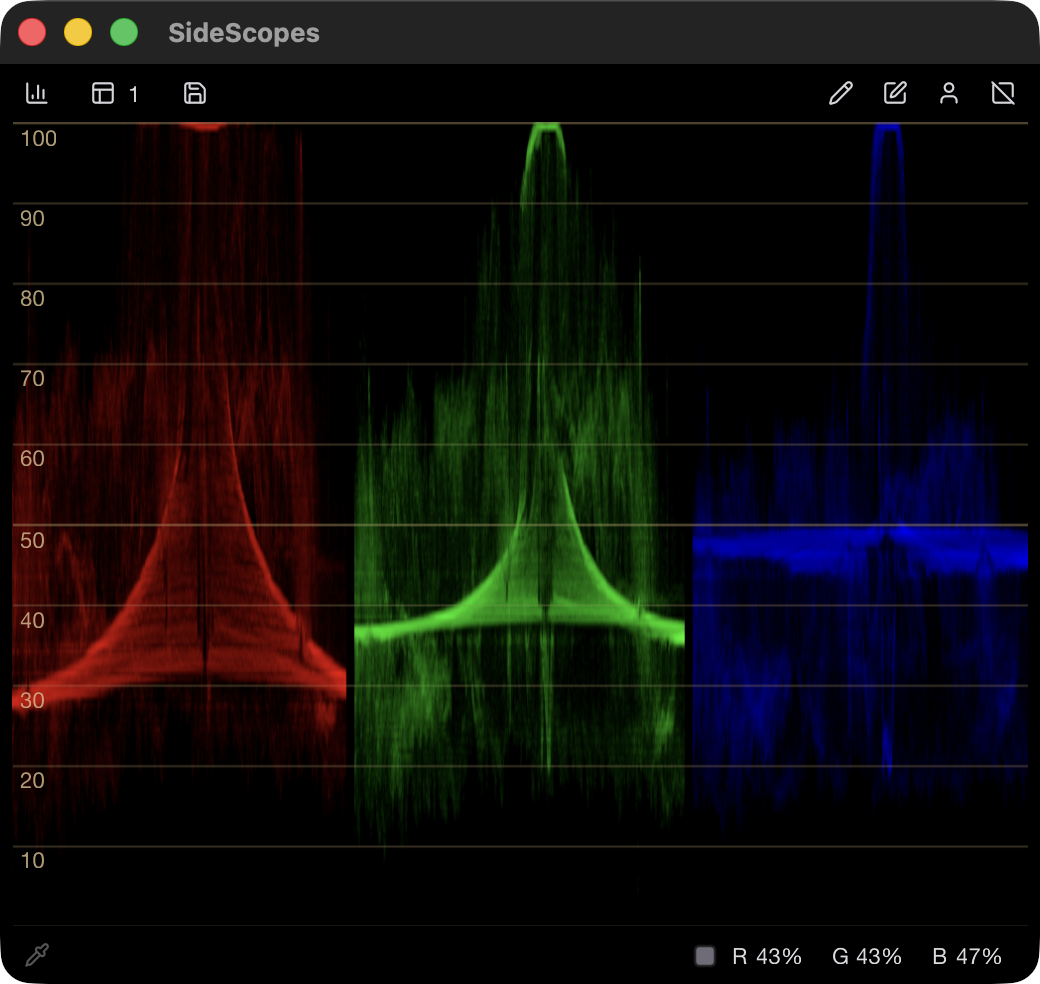Toggle the crossed-out frame icon
This screenshot has width=1040, height=984.
pyautogui.click(x=1003, y=93)
